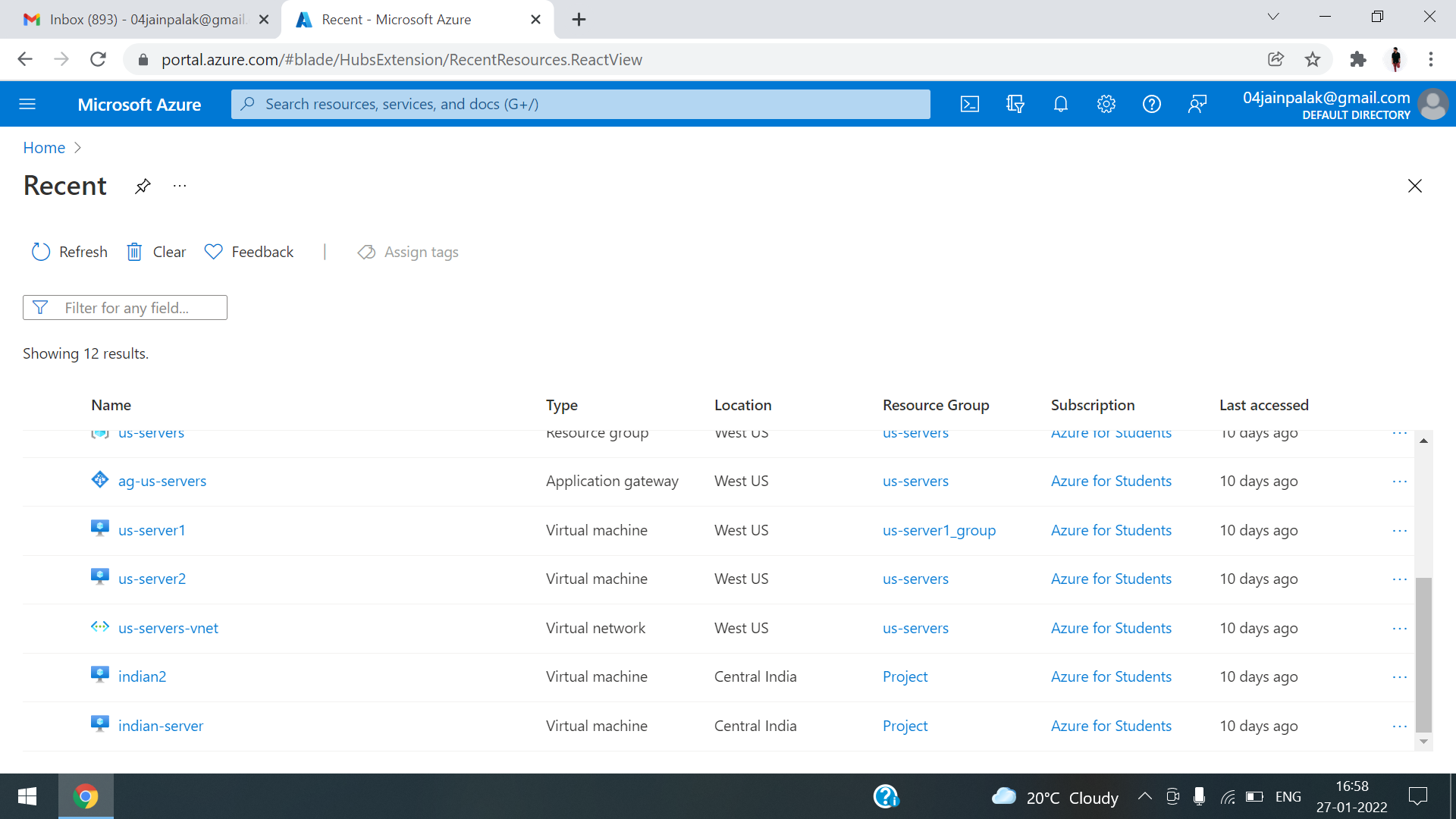Pin the Recent blade to dashboard
This screenshot has width=1456, height=819.
point(143,186)
